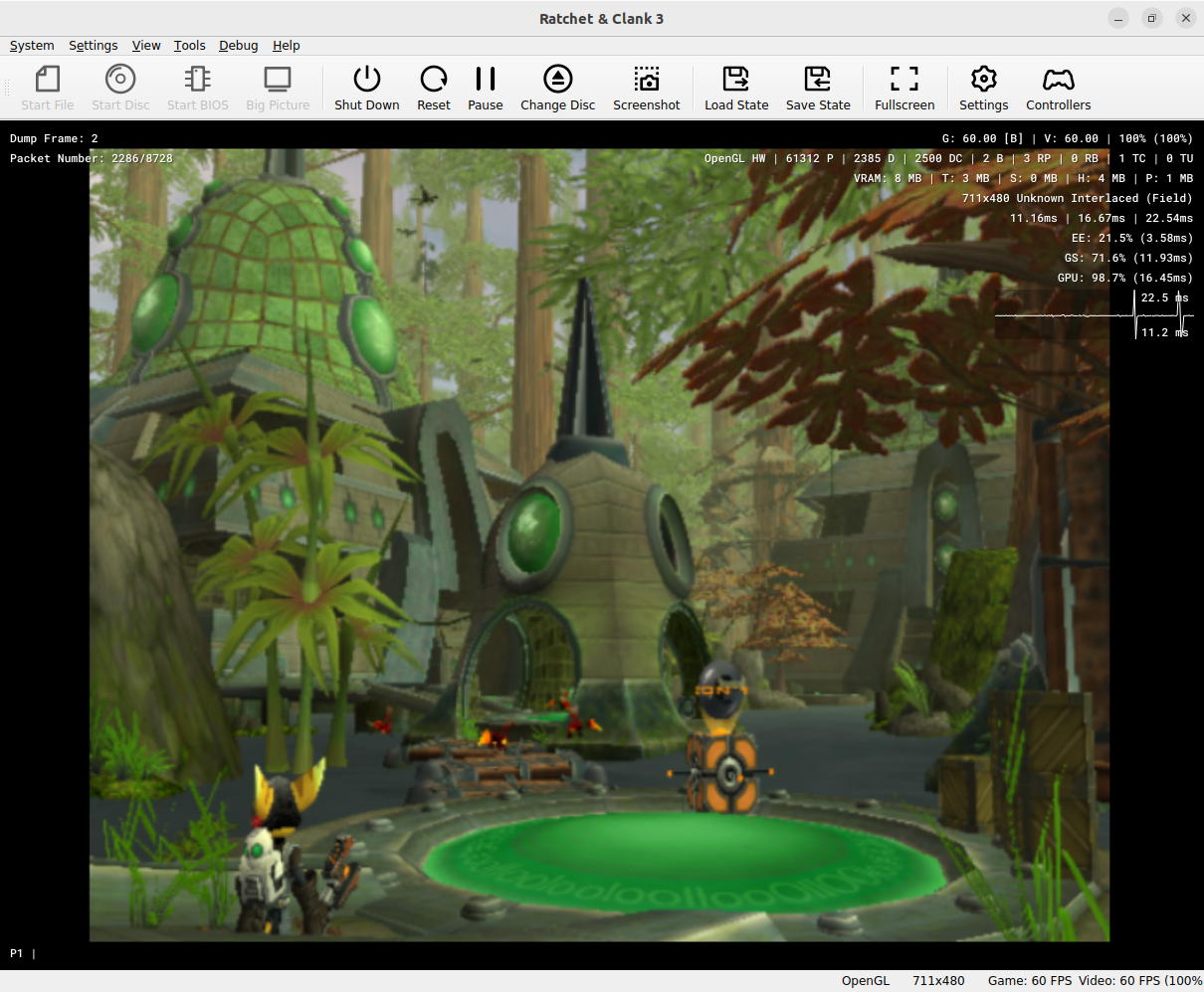Click the Ratchet & Clank 3 title bar
The width and height of the screenshot is (1204, 992).
pos(601,18)
